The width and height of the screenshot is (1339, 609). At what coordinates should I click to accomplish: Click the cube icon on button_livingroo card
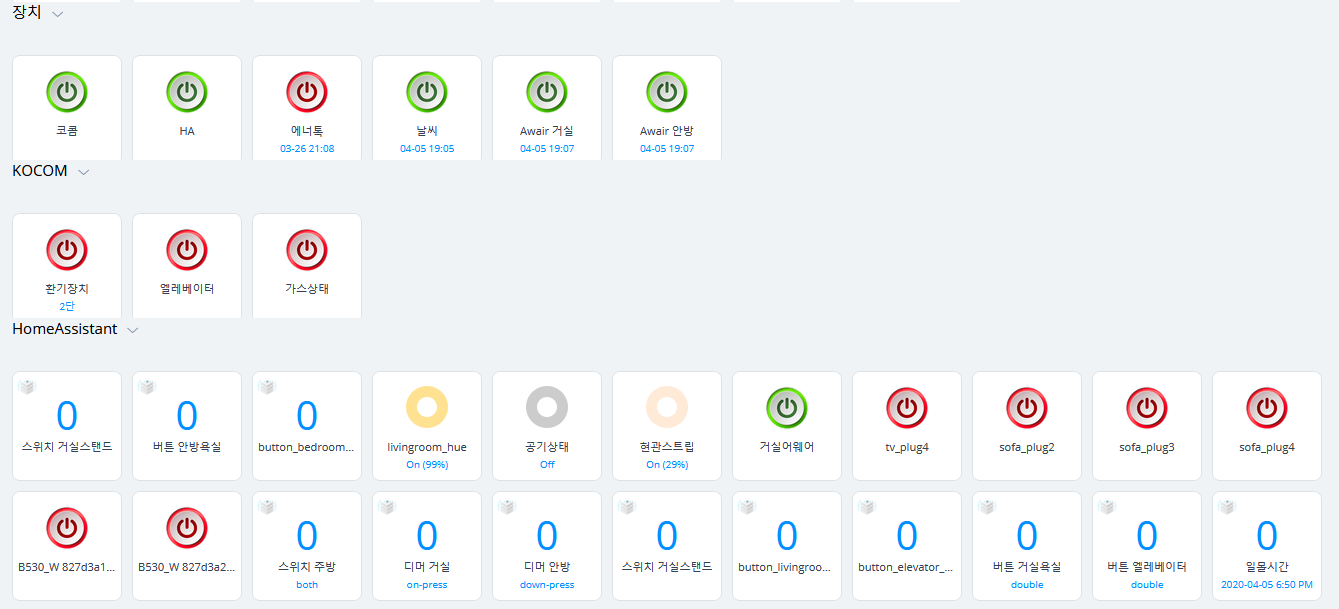click(x=747, y=507)
